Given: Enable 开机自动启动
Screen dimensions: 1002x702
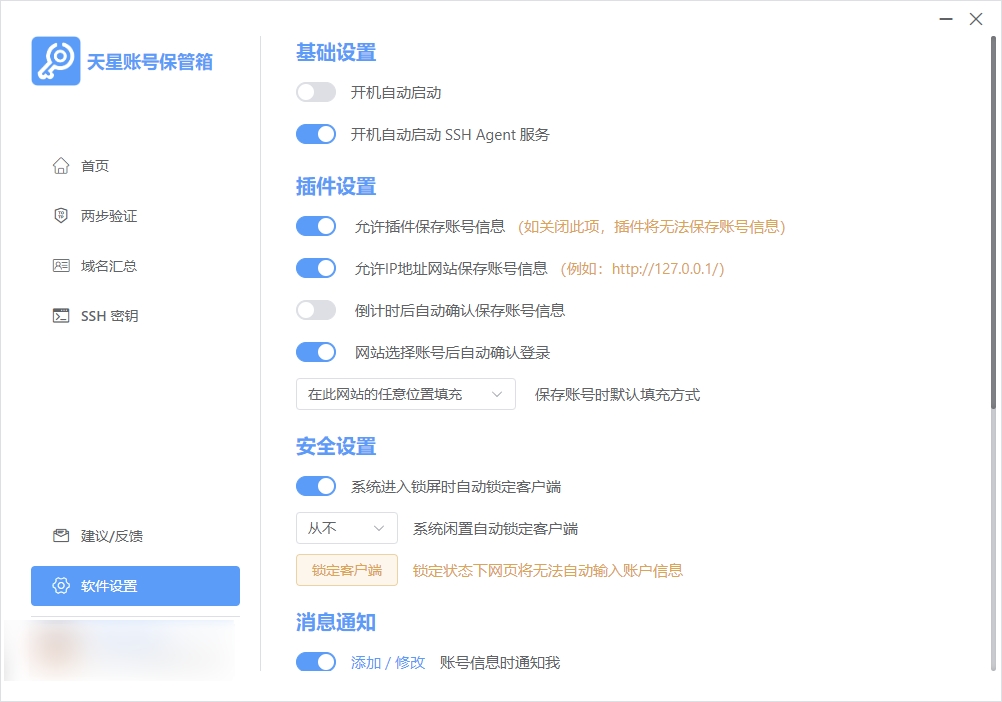Looking at the screenshot, I should 316,92.
